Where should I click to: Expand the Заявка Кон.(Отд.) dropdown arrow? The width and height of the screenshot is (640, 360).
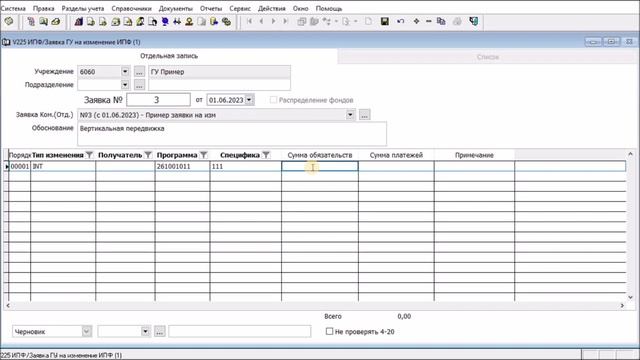click(x=350, y=115)
